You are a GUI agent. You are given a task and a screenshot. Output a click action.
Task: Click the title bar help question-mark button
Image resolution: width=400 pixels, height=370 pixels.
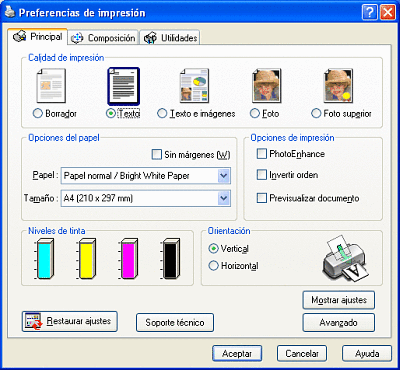[370, 13]
